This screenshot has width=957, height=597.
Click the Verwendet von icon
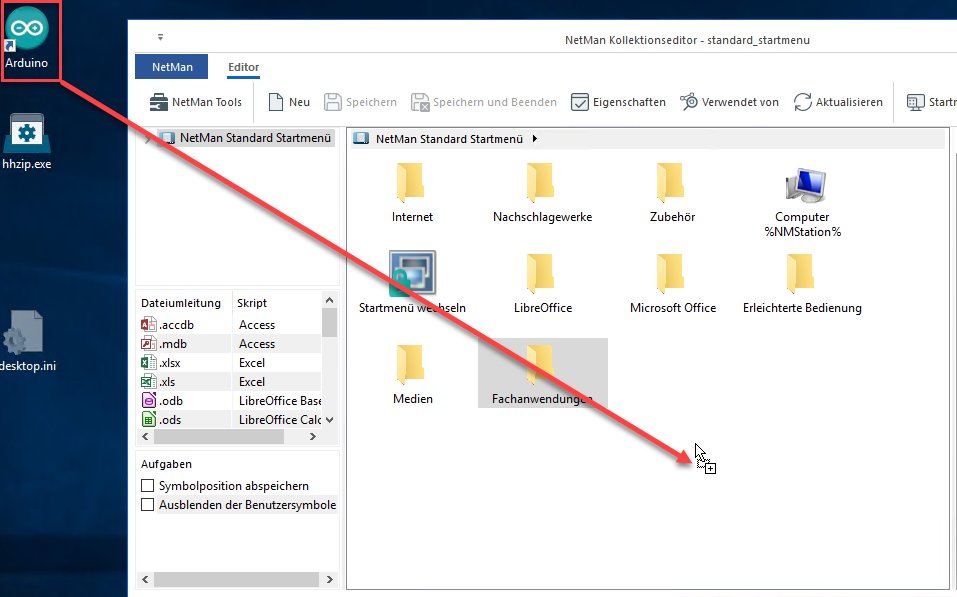point(688,101)
